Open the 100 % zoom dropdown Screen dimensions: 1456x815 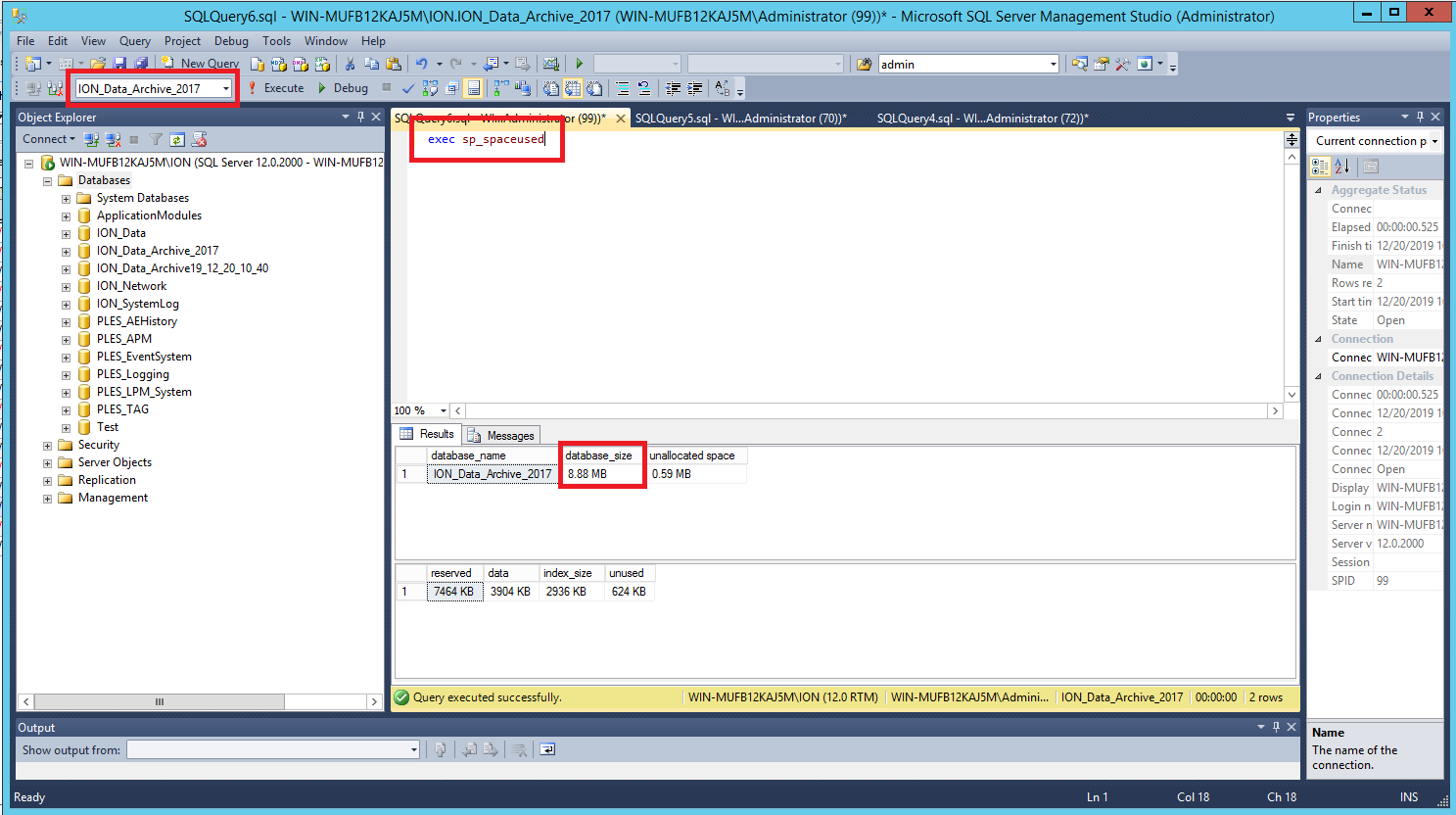click(443, 411)
